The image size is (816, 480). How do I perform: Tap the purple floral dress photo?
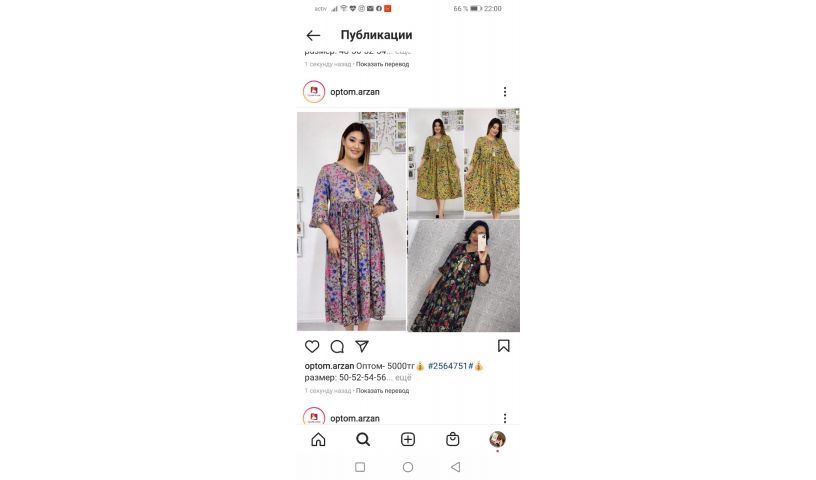click(351, 221)
